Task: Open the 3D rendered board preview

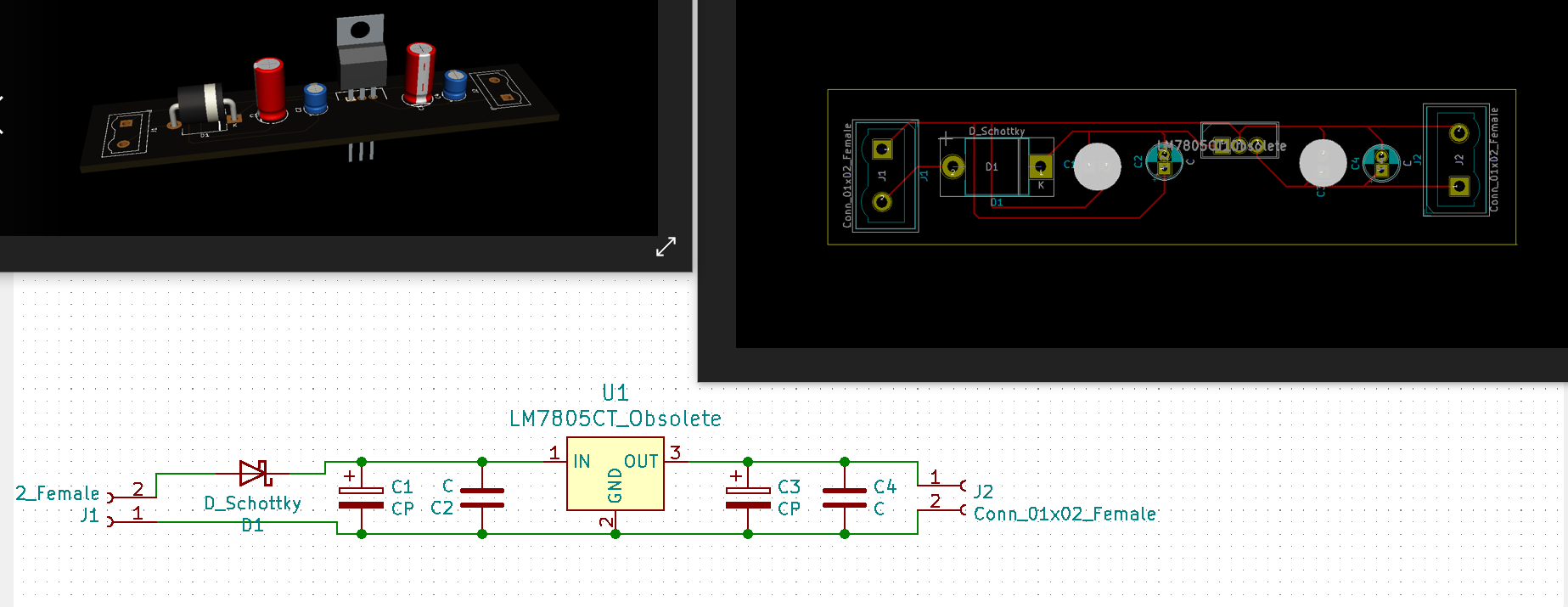Action: 329,118
